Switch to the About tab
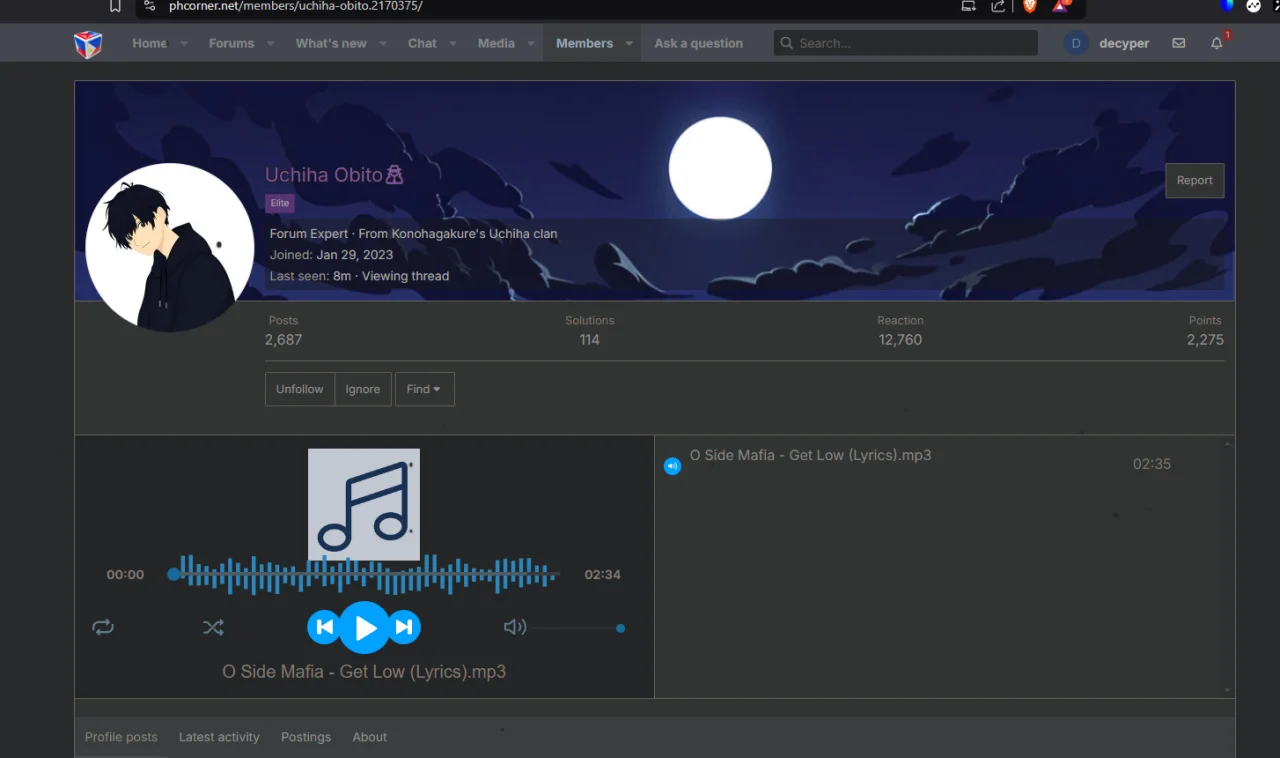Viewport: 1280px width, 758px height. [x=369, y=737]
